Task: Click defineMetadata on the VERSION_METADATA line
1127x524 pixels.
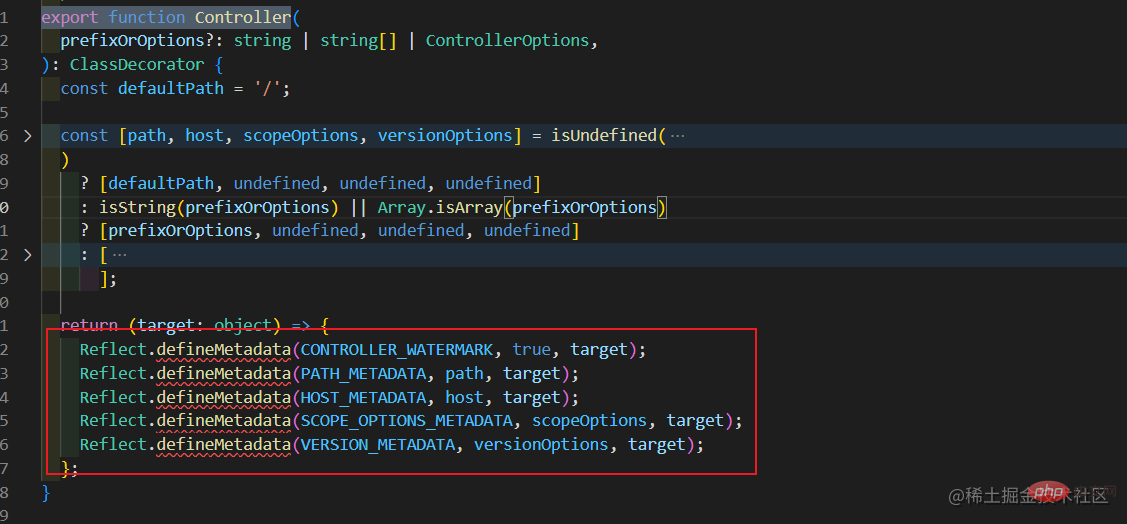Action: [x=224, y=445]
